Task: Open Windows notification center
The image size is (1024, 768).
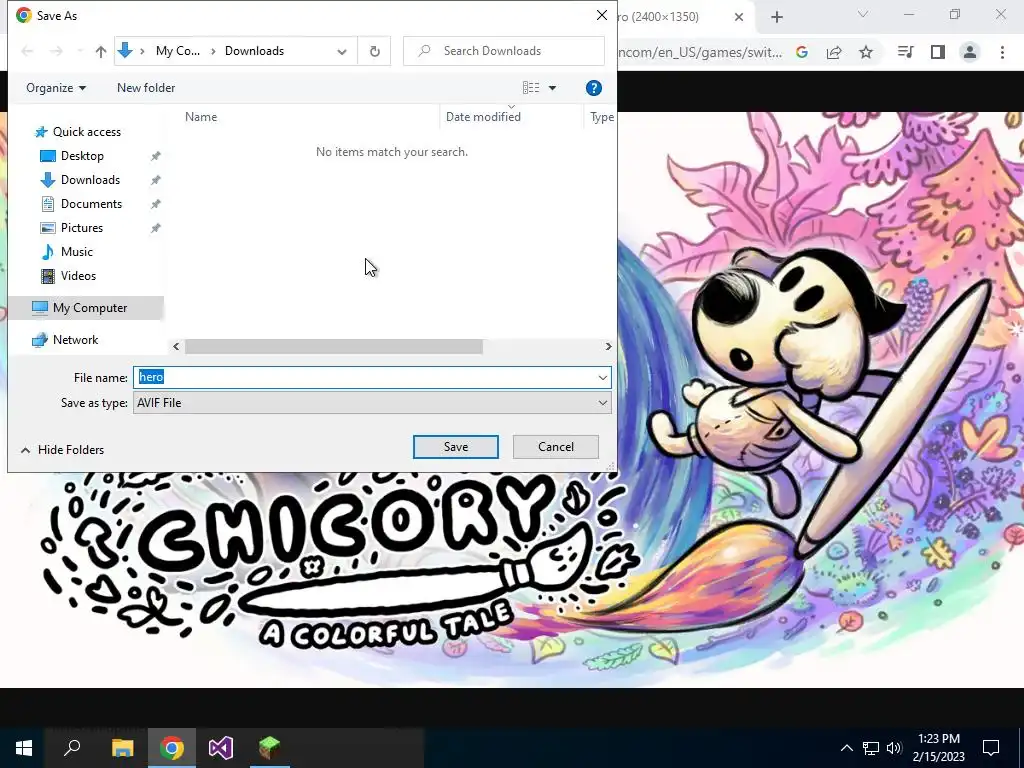Action: point(991,748)
